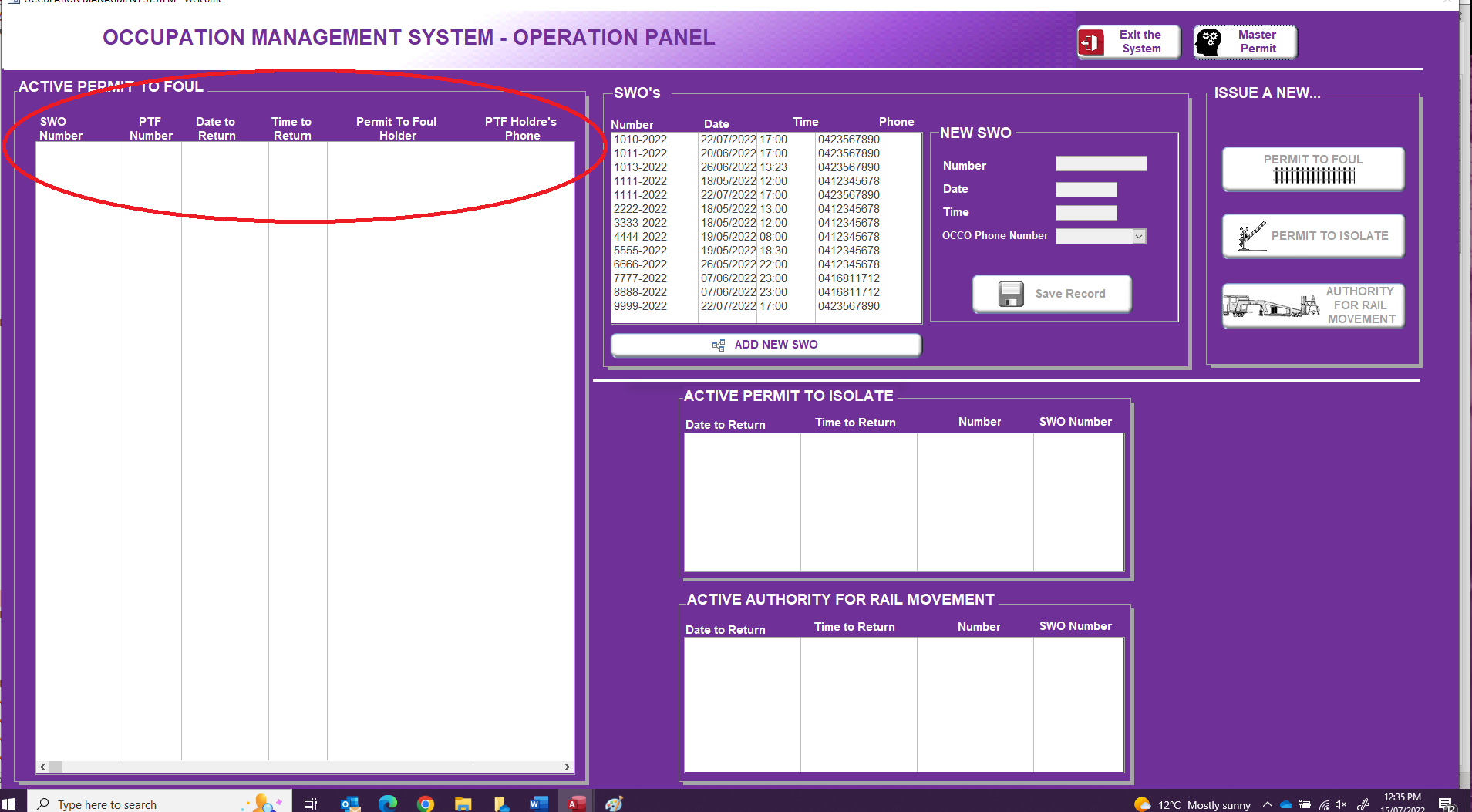Click the New SWO Number field

[x=1101, y=163]
